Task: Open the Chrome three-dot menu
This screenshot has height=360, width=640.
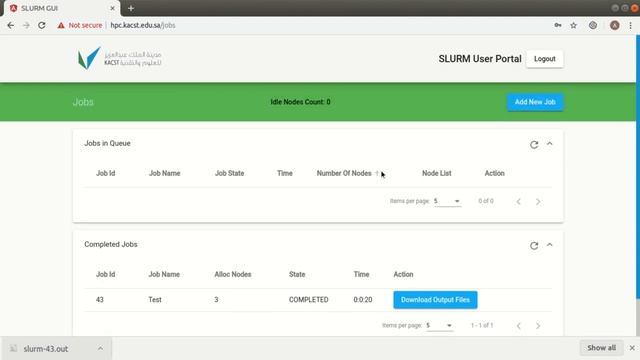Action: point(631,25)
